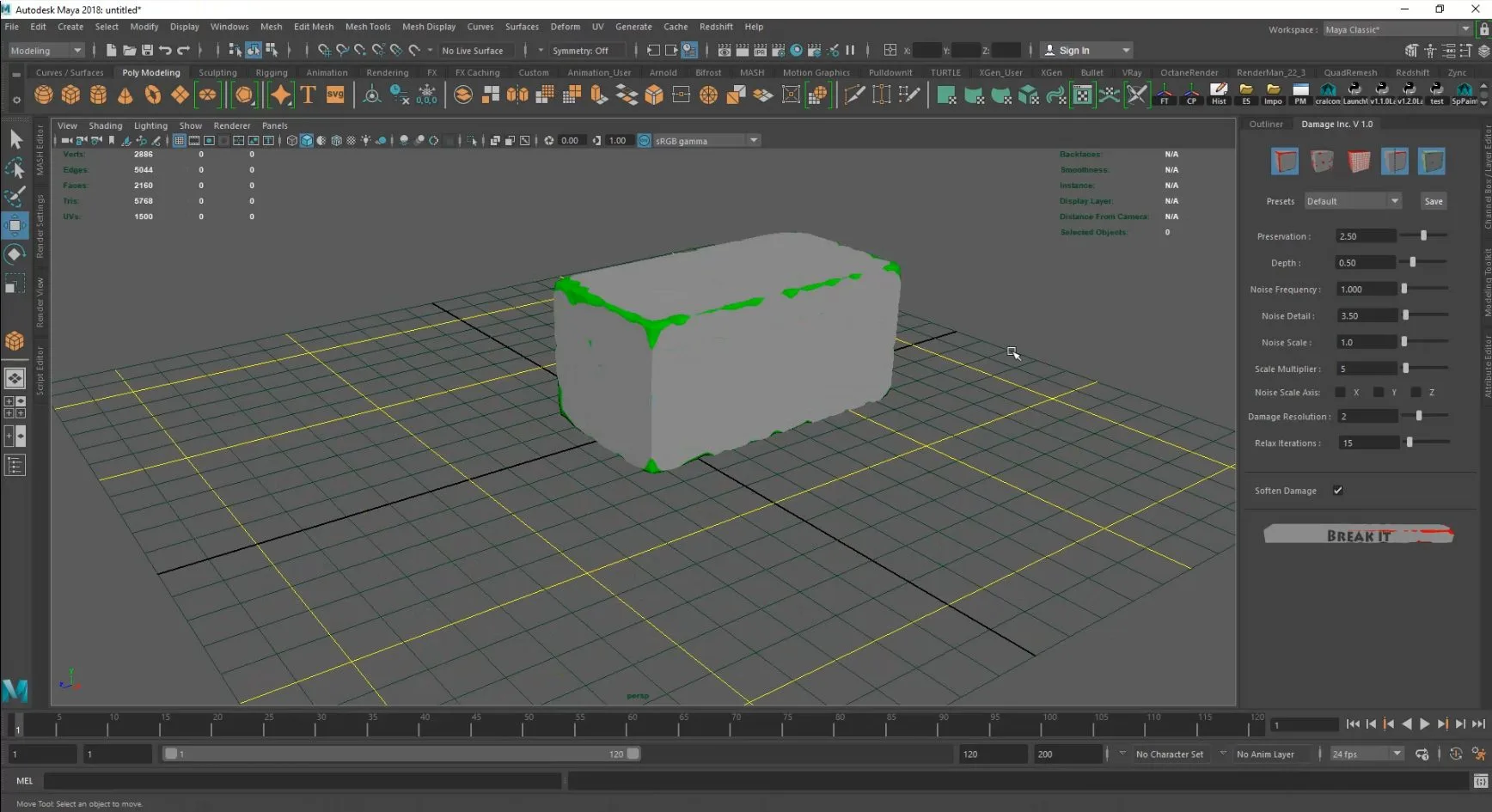Select the polygon cube creation tool

tap(70, 95)
